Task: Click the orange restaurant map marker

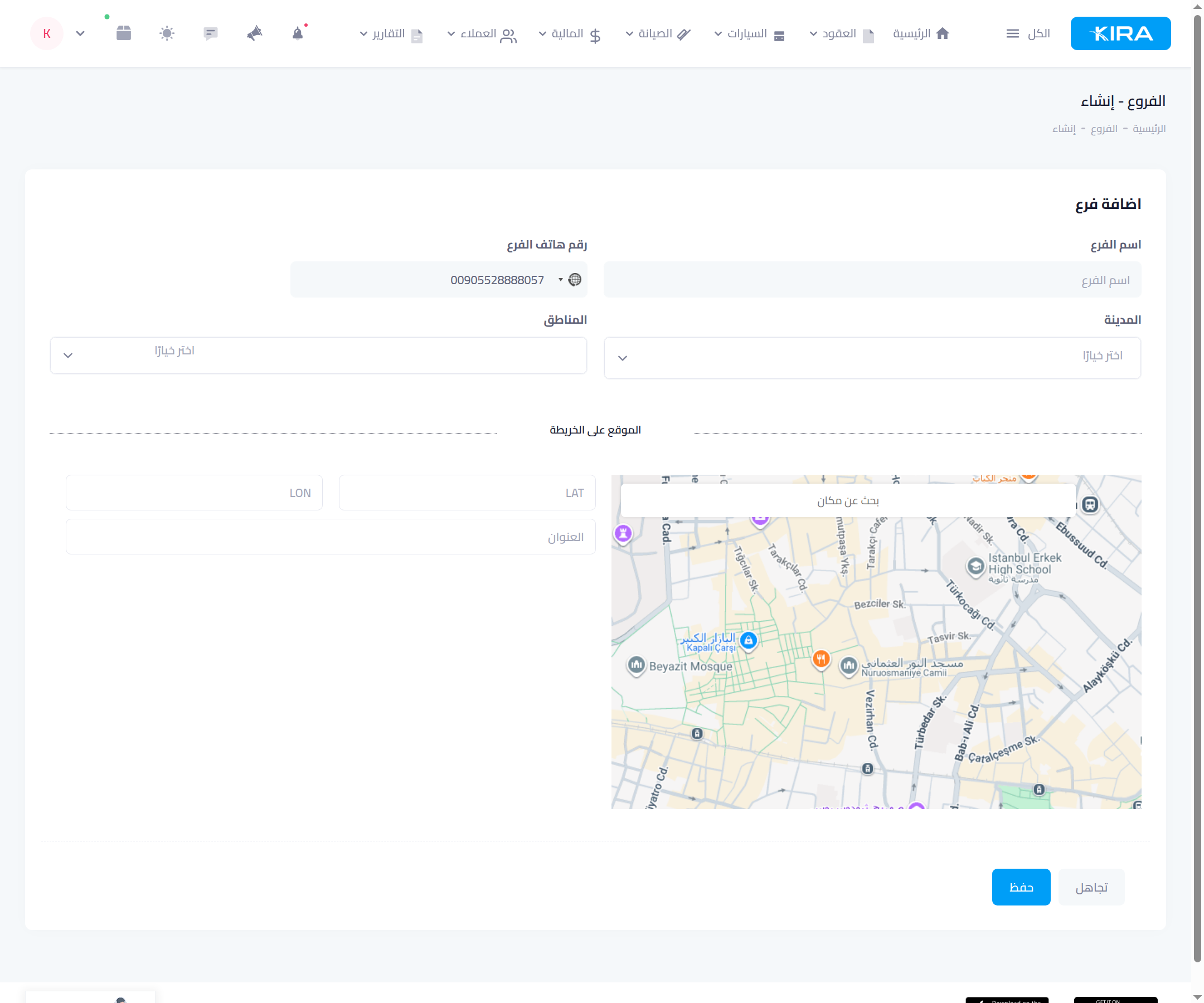Action: click(821, 659)
